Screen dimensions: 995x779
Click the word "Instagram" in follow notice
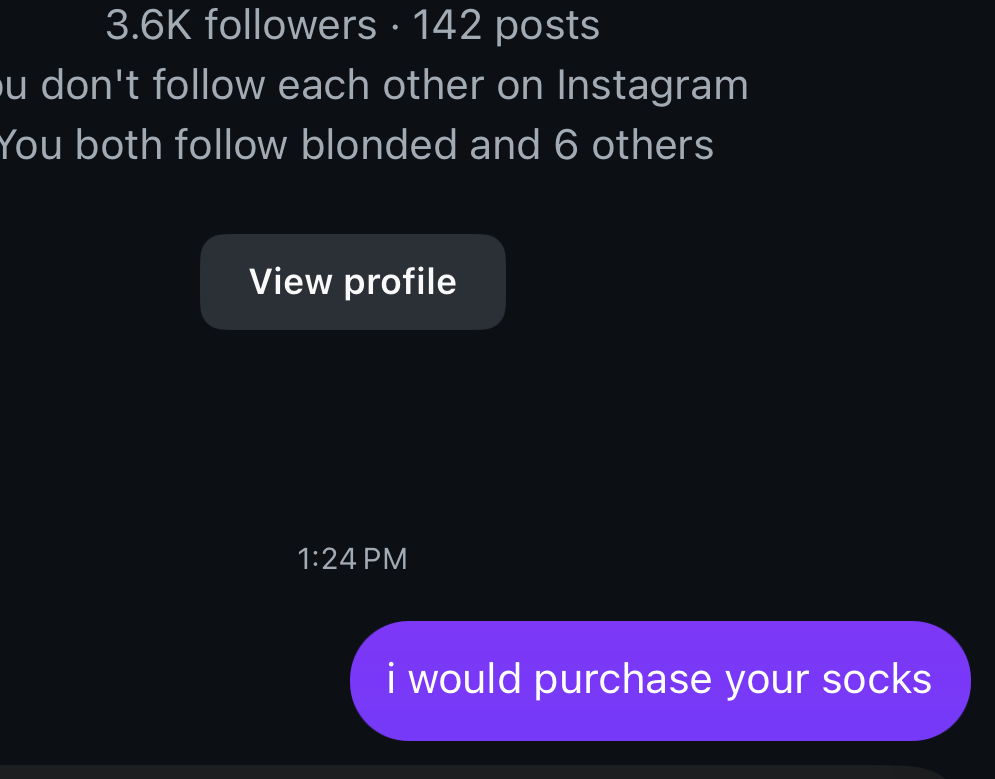(x=652, y=85)
